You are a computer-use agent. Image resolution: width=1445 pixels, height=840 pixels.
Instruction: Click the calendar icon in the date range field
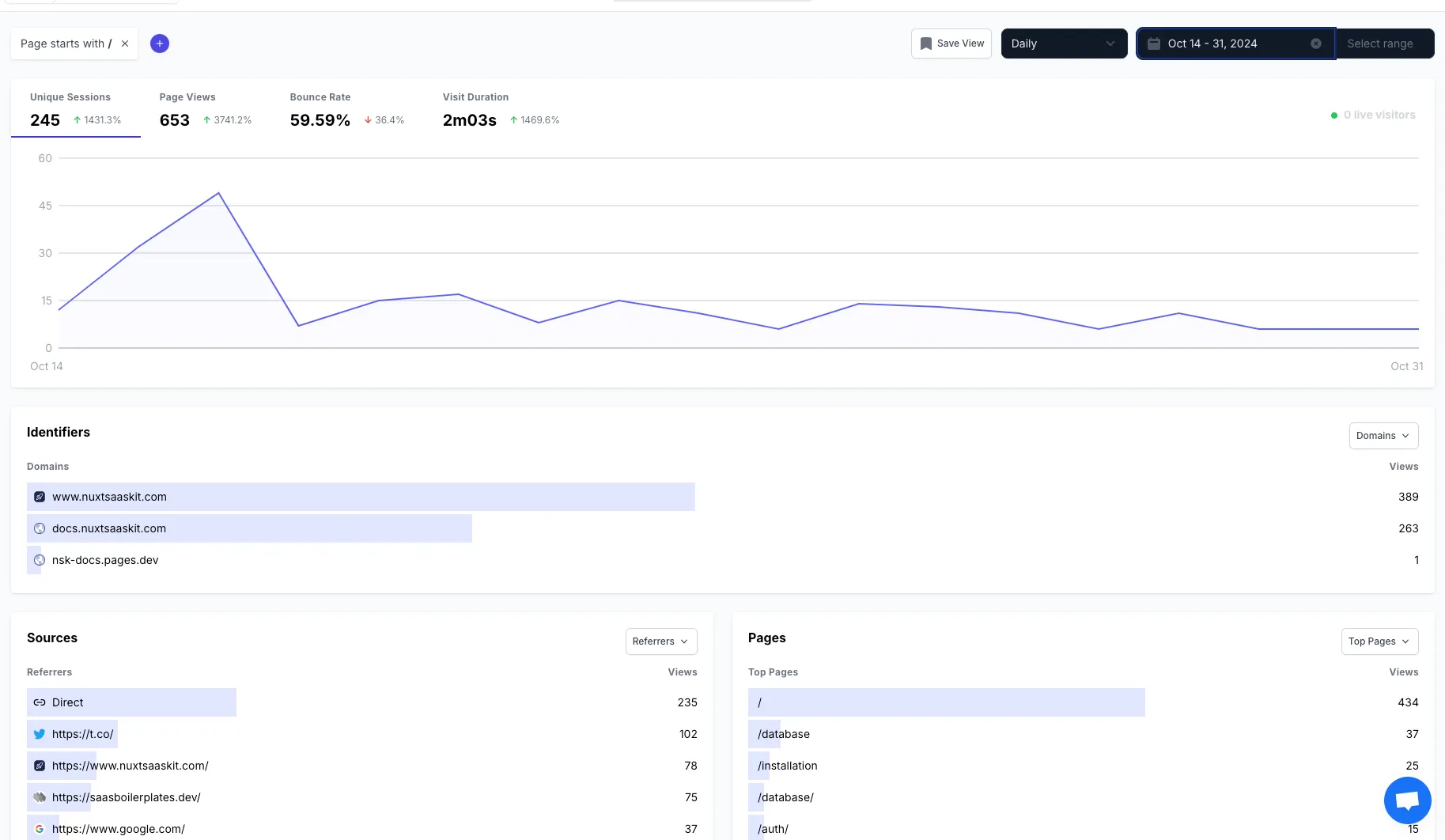coord(1153,44)
